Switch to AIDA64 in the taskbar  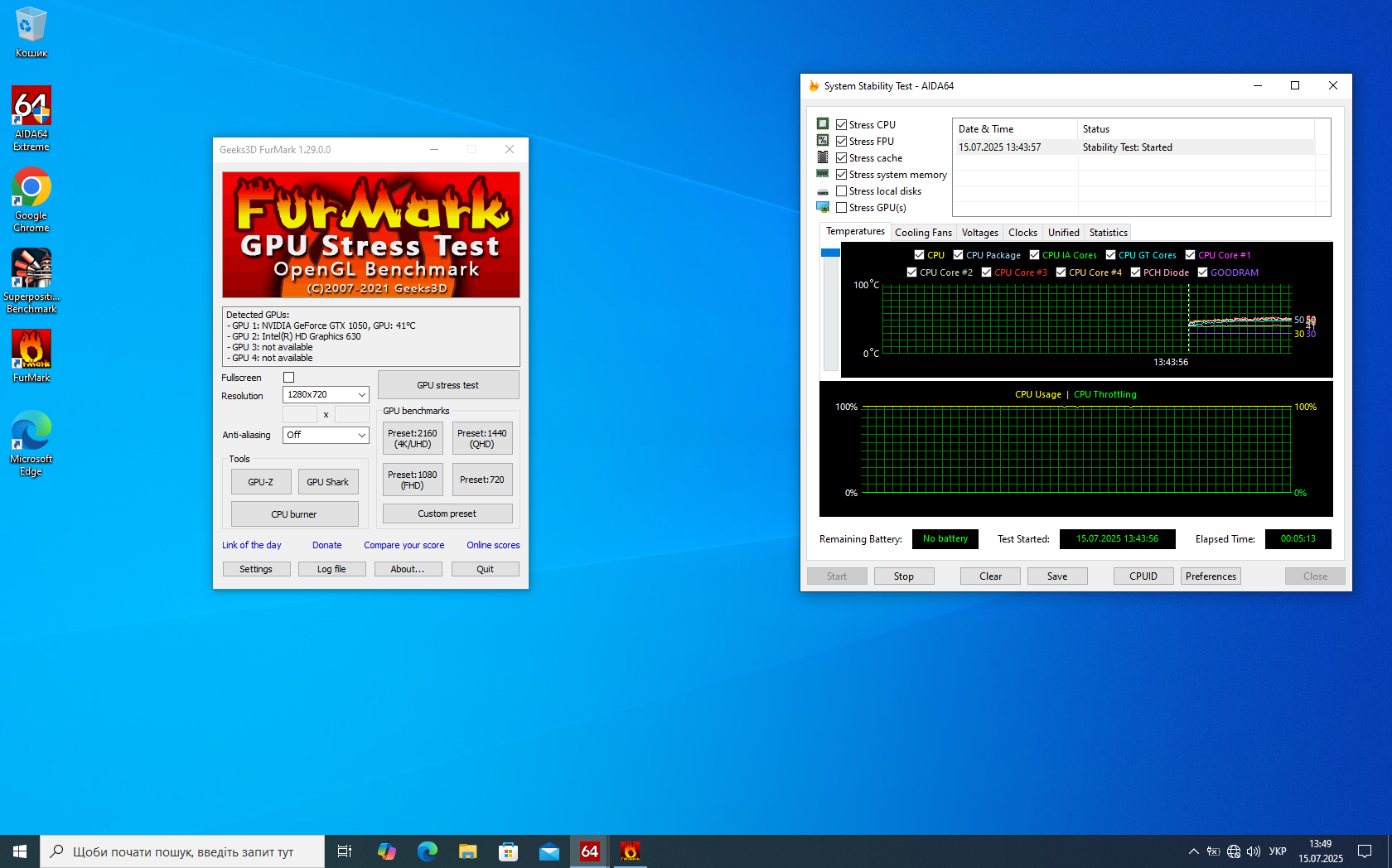589,851
